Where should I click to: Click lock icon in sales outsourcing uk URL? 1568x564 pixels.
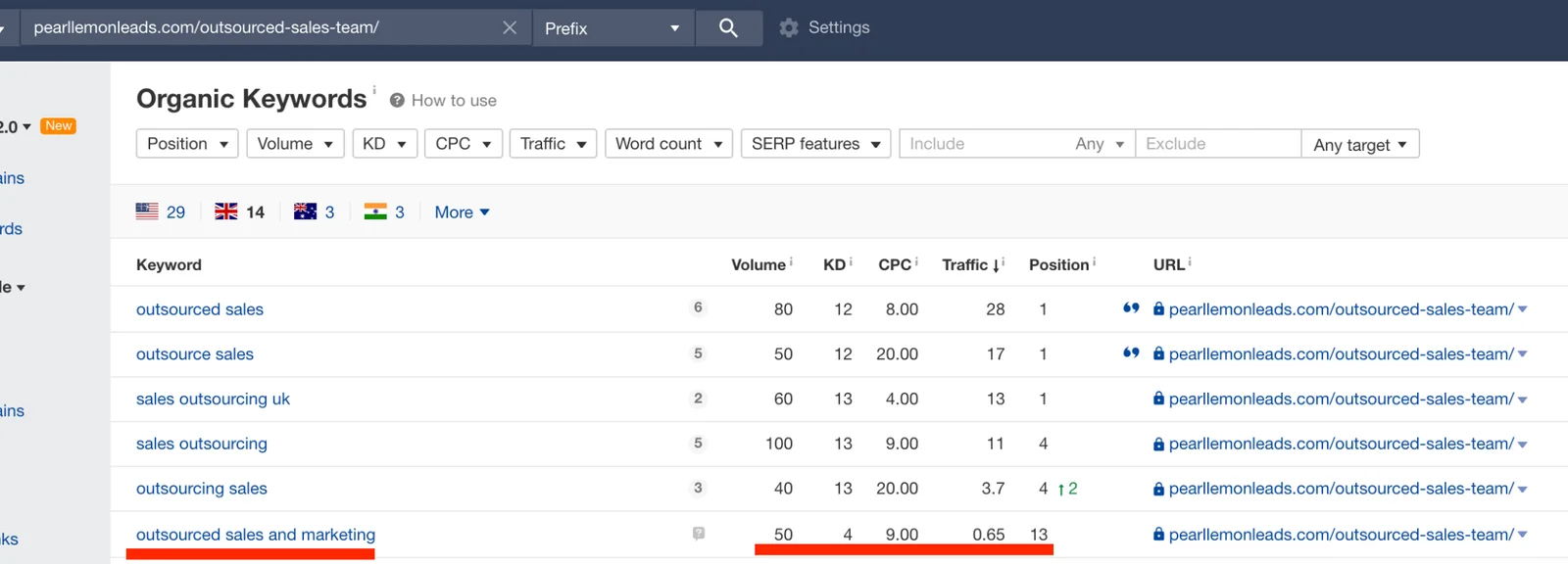1158,399
